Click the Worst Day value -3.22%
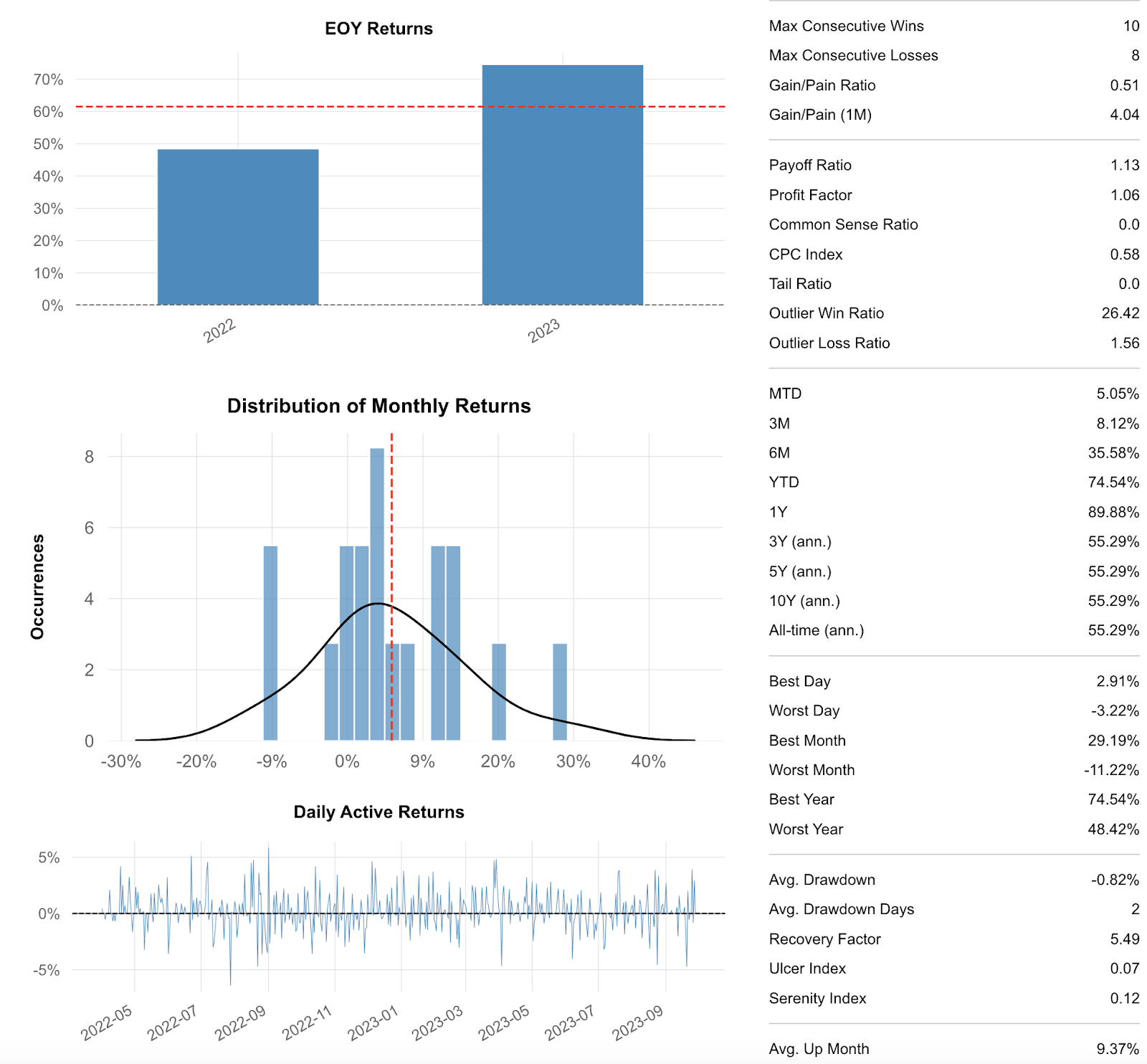 coord(1115,711)
